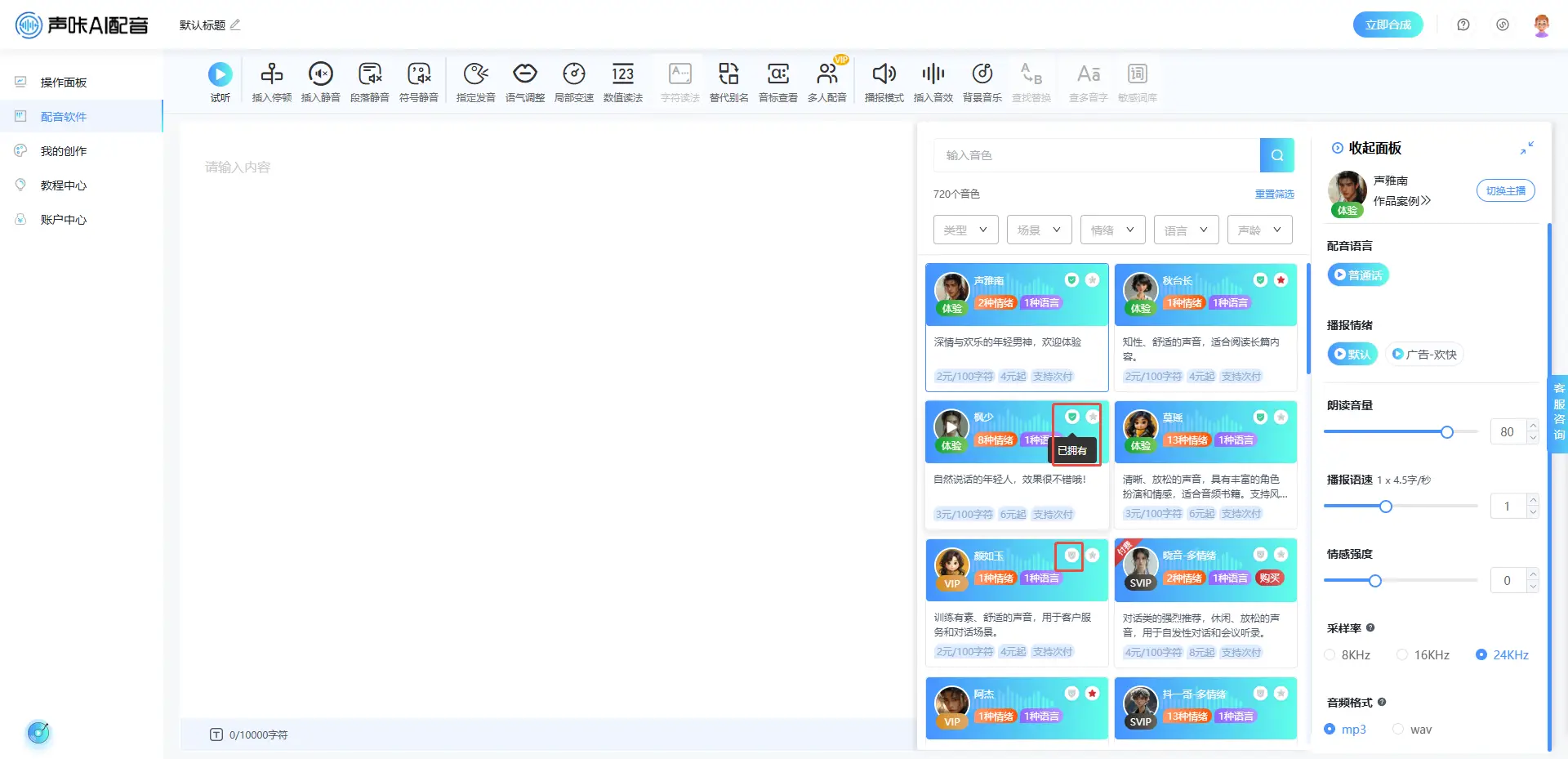Click the 朗读音量 volume slider handle
Image resolution: width=1568 pixels, height=759 pixels.
pos(1446,432)
